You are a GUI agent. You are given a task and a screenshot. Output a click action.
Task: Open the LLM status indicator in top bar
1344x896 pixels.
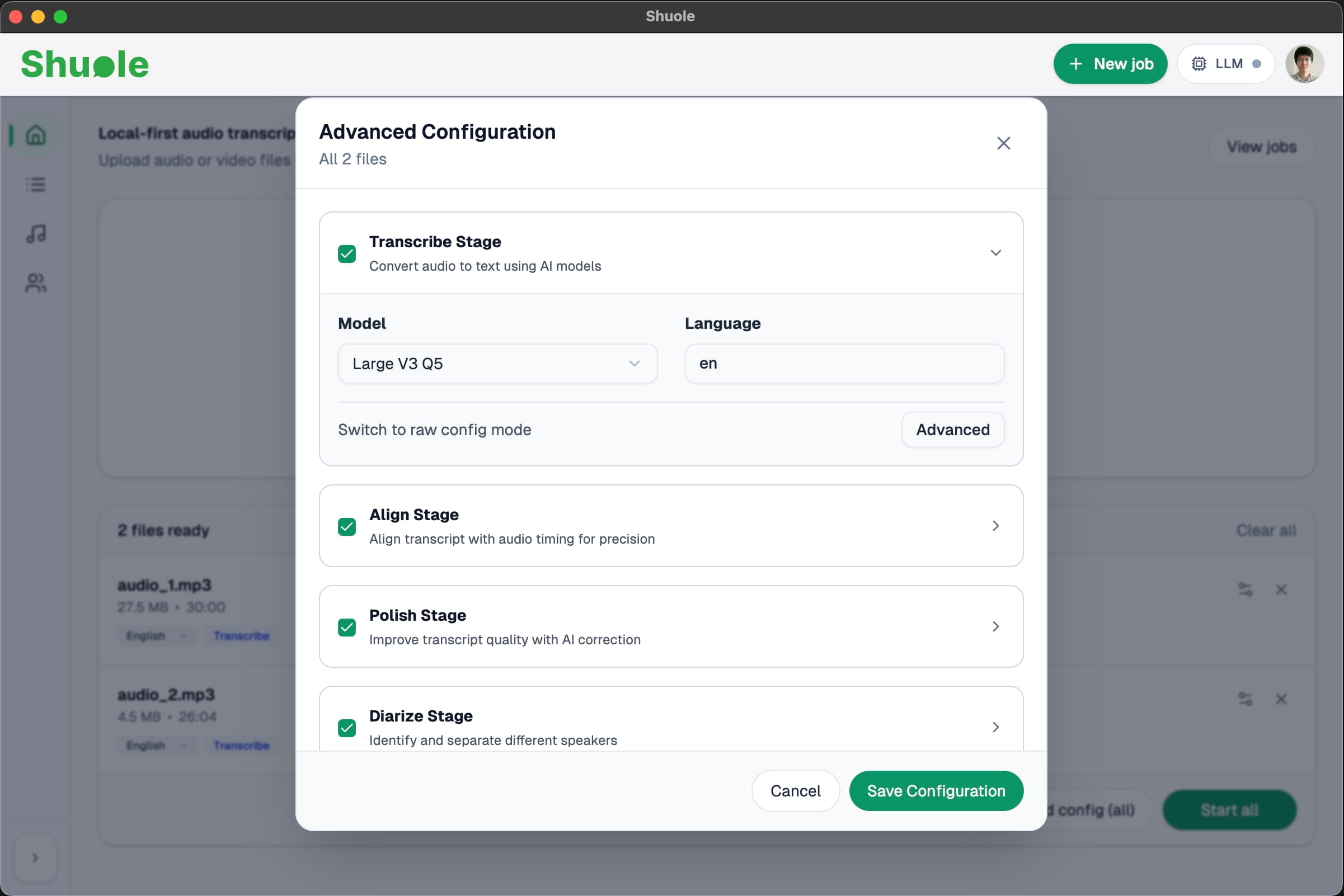1226,63
